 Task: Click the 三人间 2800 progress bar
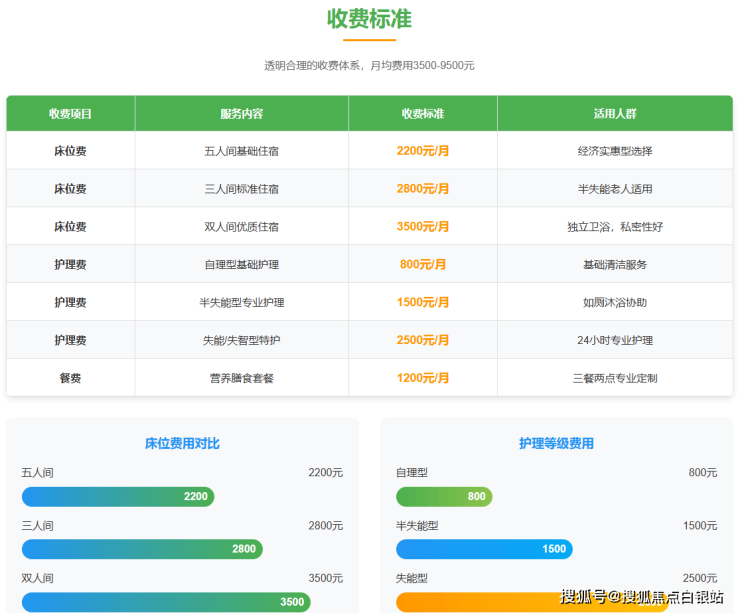(142, 549)
